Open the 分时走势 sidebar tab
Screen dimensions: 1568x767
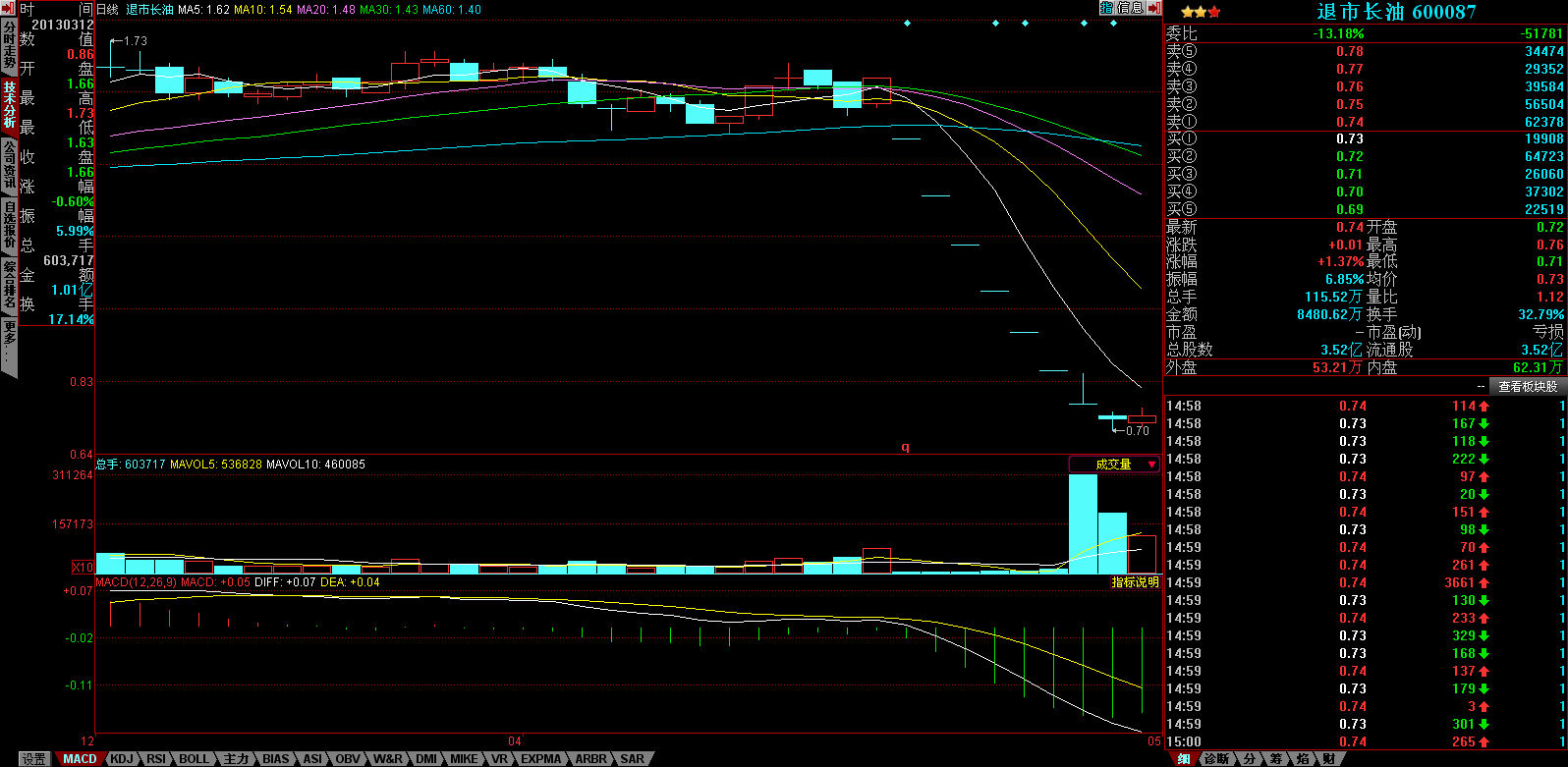(x=9, y=46)
